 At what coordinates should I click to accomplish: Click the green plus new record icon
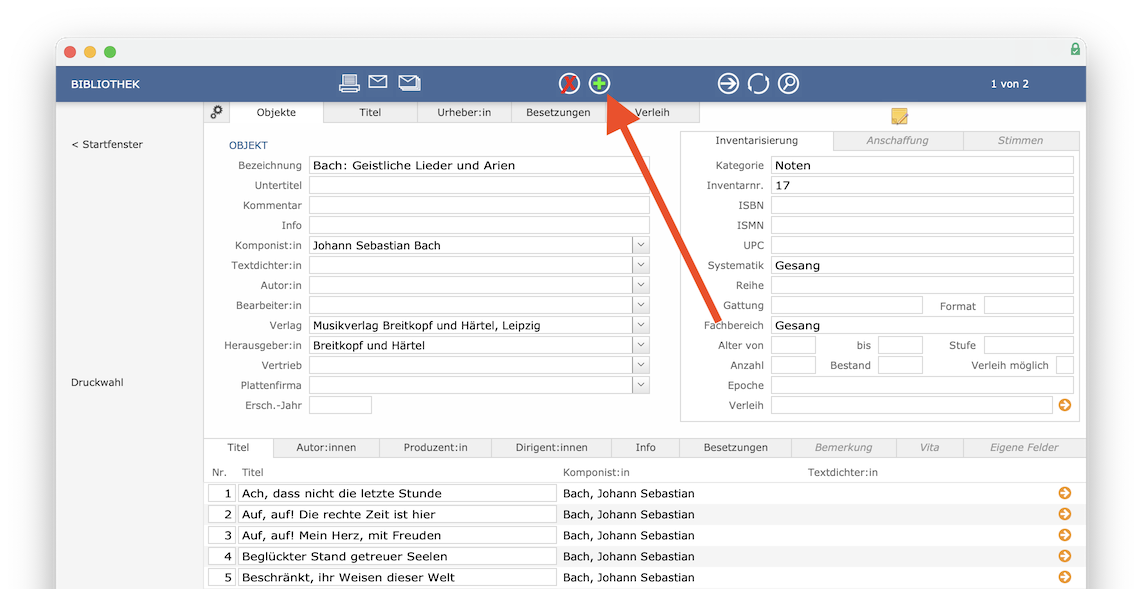tap(599, 84)
